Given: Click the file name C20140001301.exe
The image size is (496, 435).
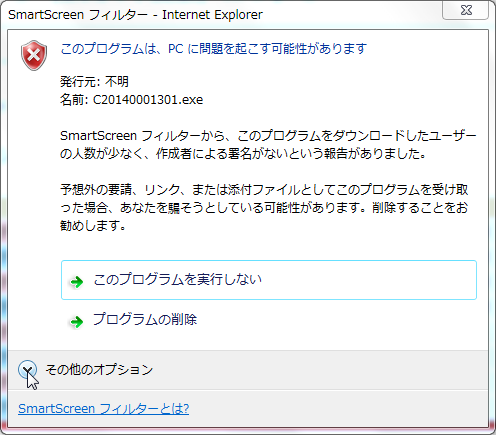Looking at the screenshot, I should pyautogui.click(x=148, y=100).
